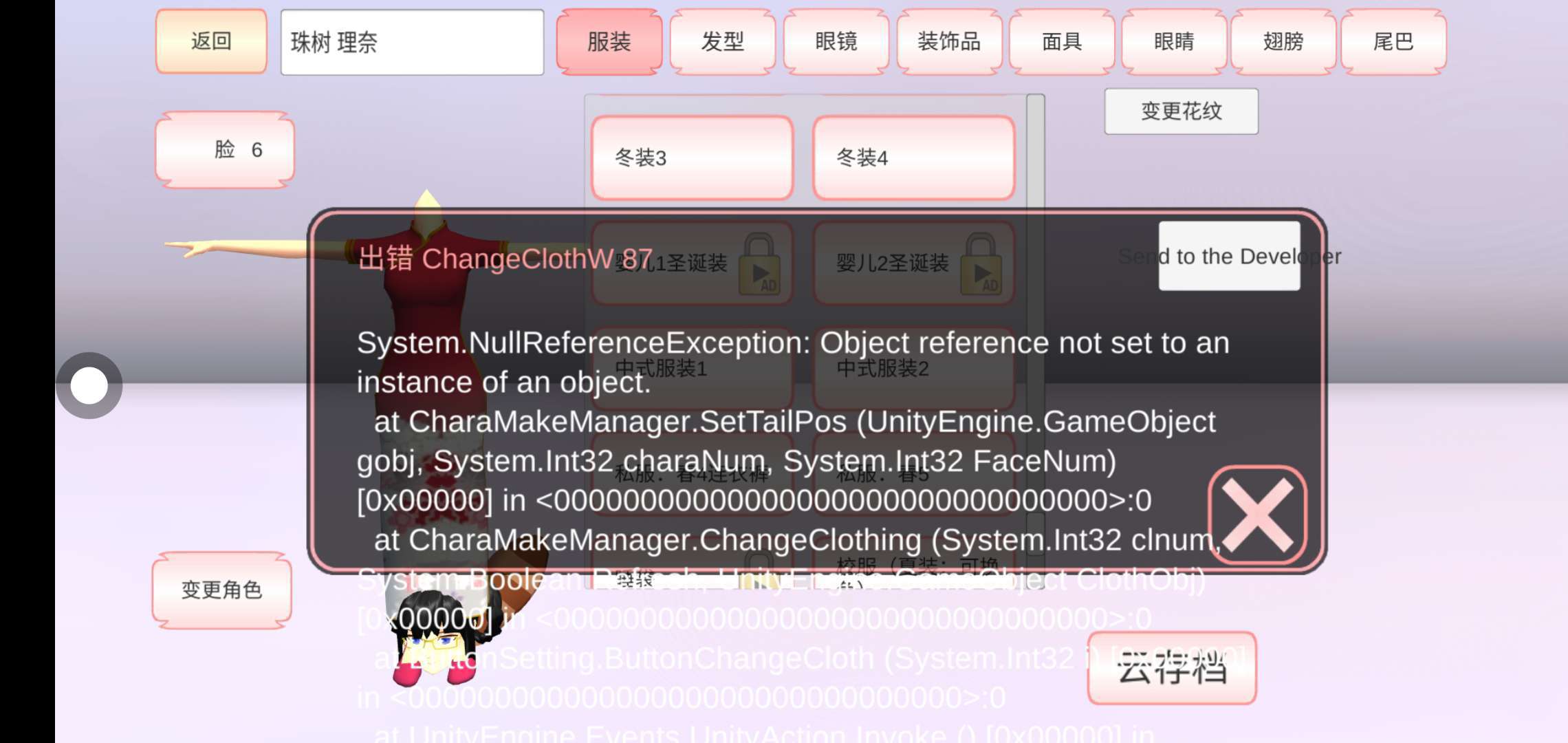Tap the locked ad icon on 婴儿2圣诞装

pyautogui.click(x=981, y=265)
